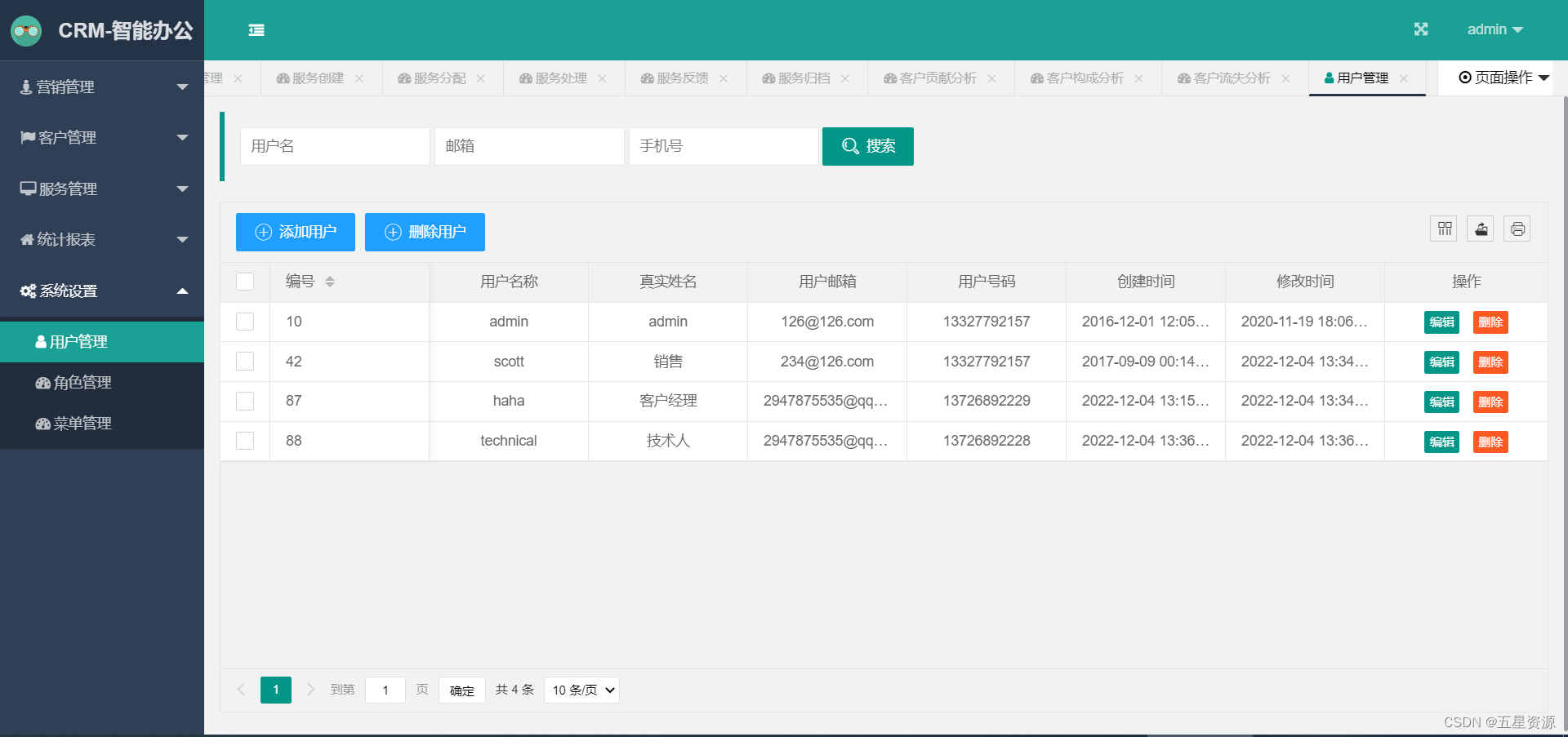Screen dimensions: 1568x737
Task: Click the 添加用户 button
Action: coord(295,232)
